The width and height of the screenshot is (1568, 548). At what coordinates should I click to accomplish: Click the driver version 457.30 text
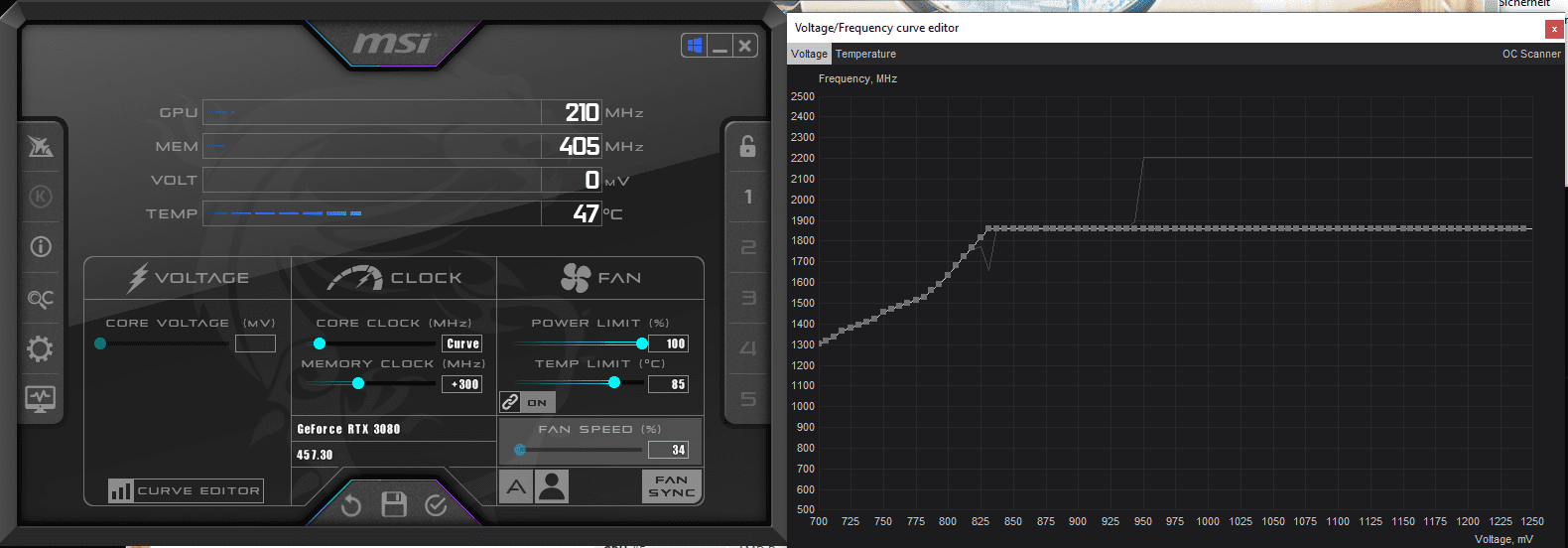coord(315,455)
